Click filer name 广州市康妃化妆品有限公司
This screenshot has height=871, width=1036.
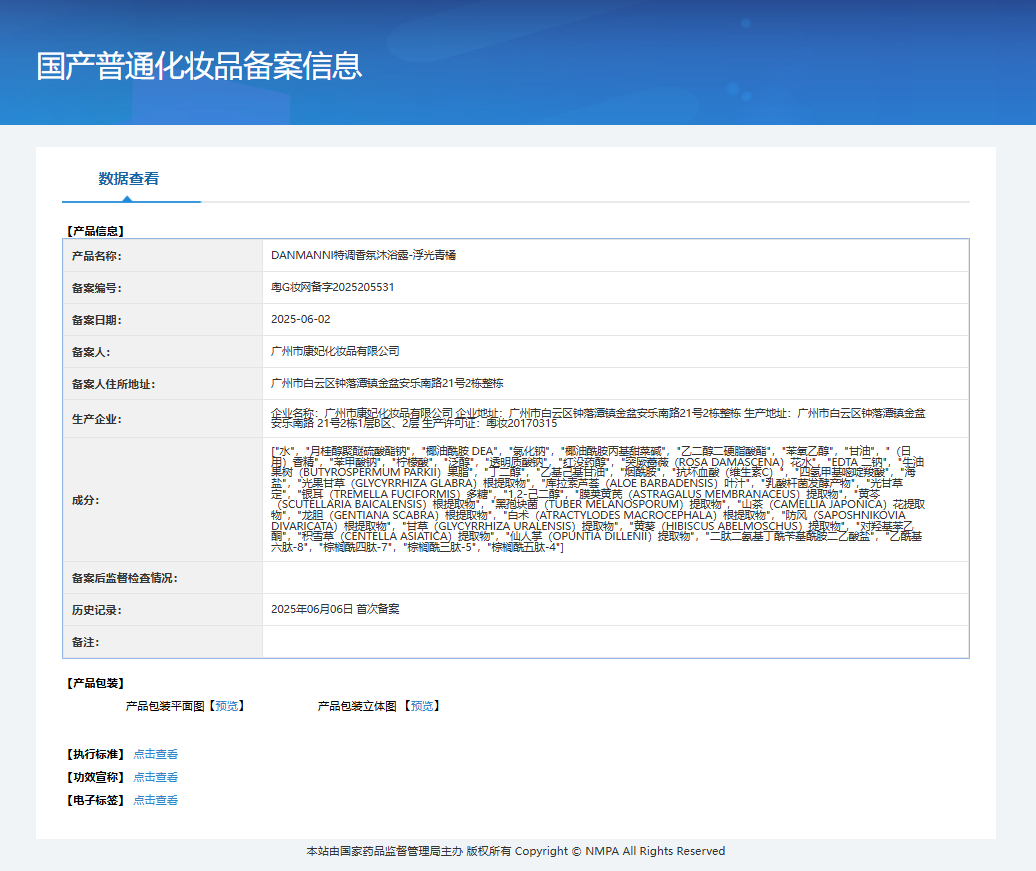click(x=335, y=351)
